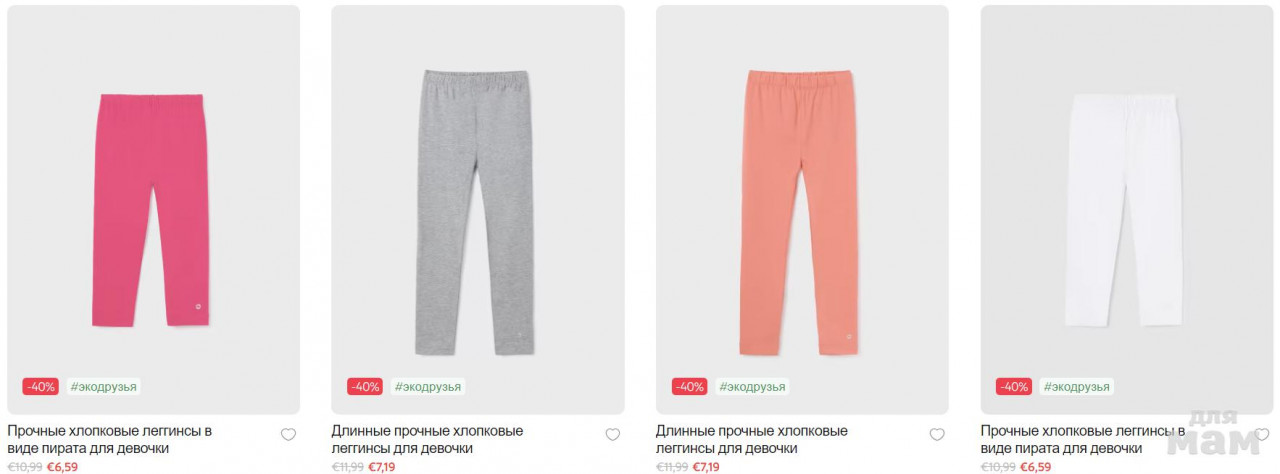Viewport: 1280px width, 474px height.
Task: Select the -40% label on white leggings
Action: click(x=1014, y=387)
